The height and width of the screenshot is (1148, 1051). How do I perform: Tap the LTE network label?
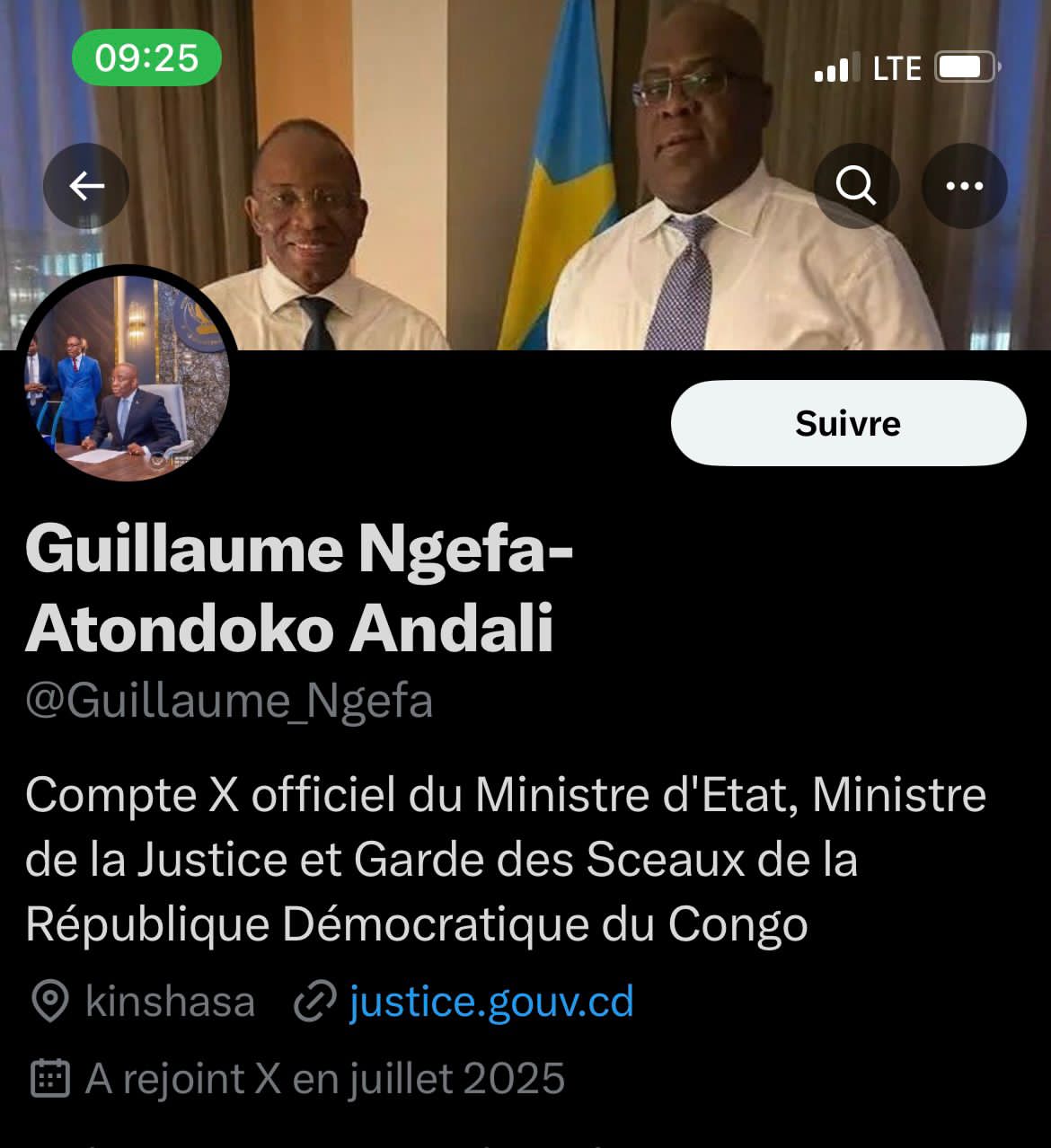pos(896,68)
